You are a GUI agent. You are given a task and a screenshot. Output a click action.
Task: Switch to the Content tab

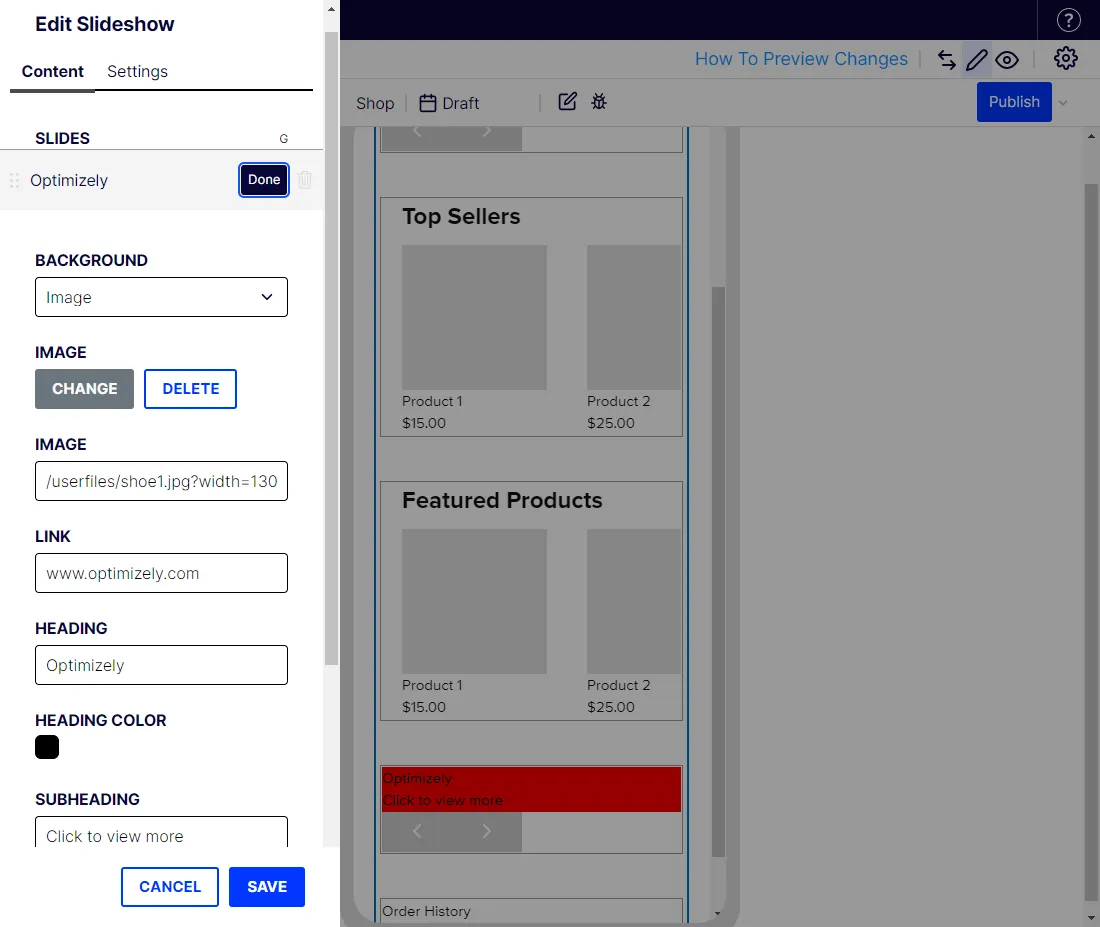pyautogui.click(x=53, y=72)
